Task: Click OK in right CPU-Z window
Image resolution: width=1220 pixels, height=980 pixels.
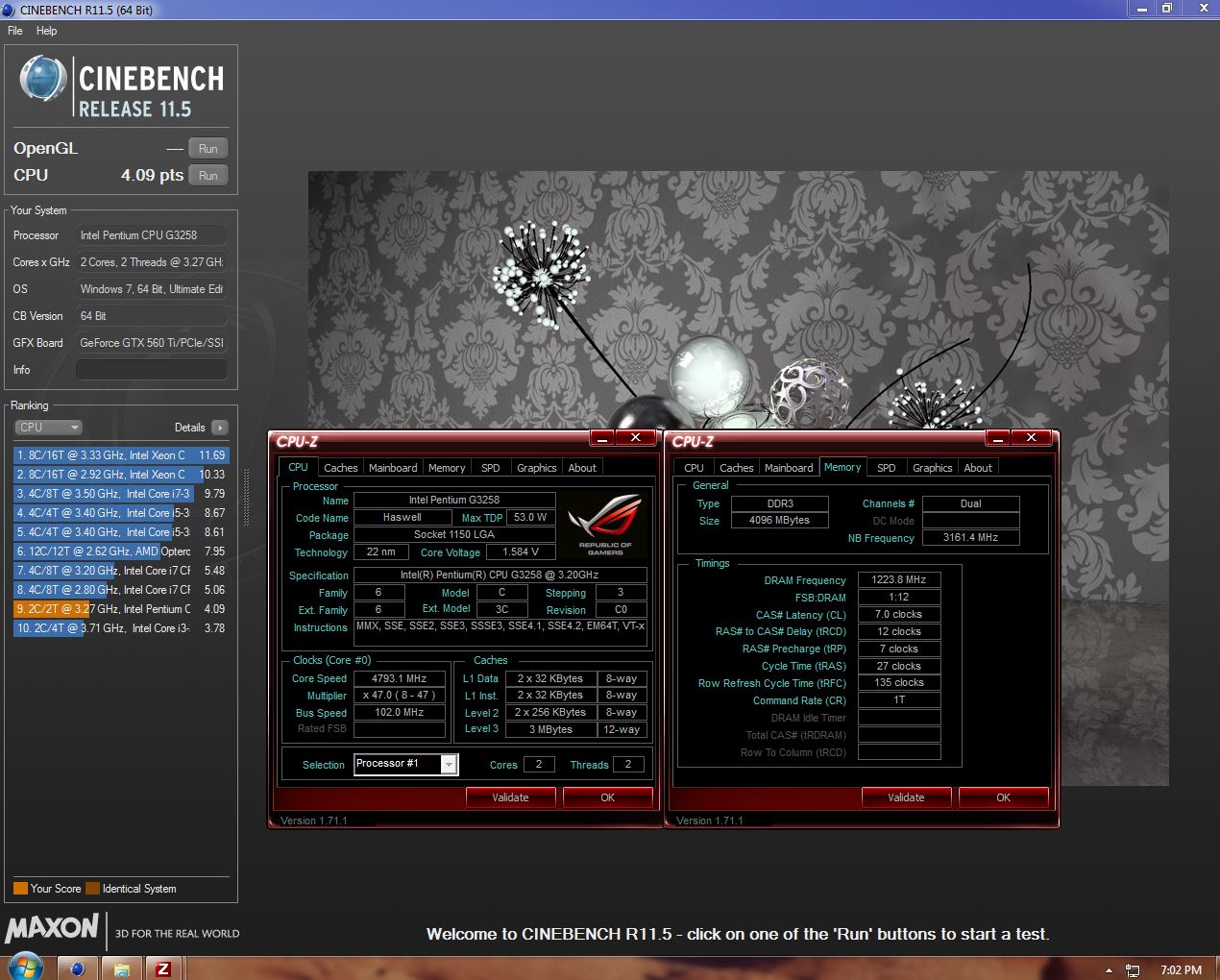Action: click(x=1003, y=797)
